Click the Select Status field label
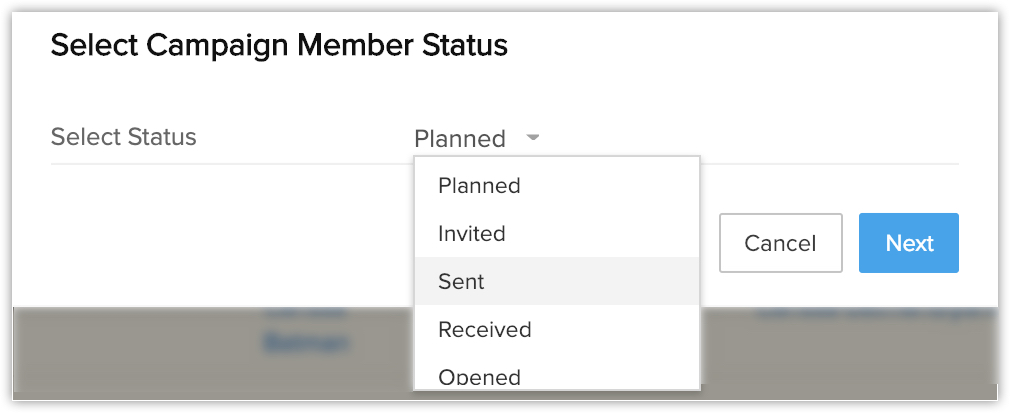Image resolution: width=1010 pixels, height=413 pixels. pyautogui.click(x=124, y=137)
